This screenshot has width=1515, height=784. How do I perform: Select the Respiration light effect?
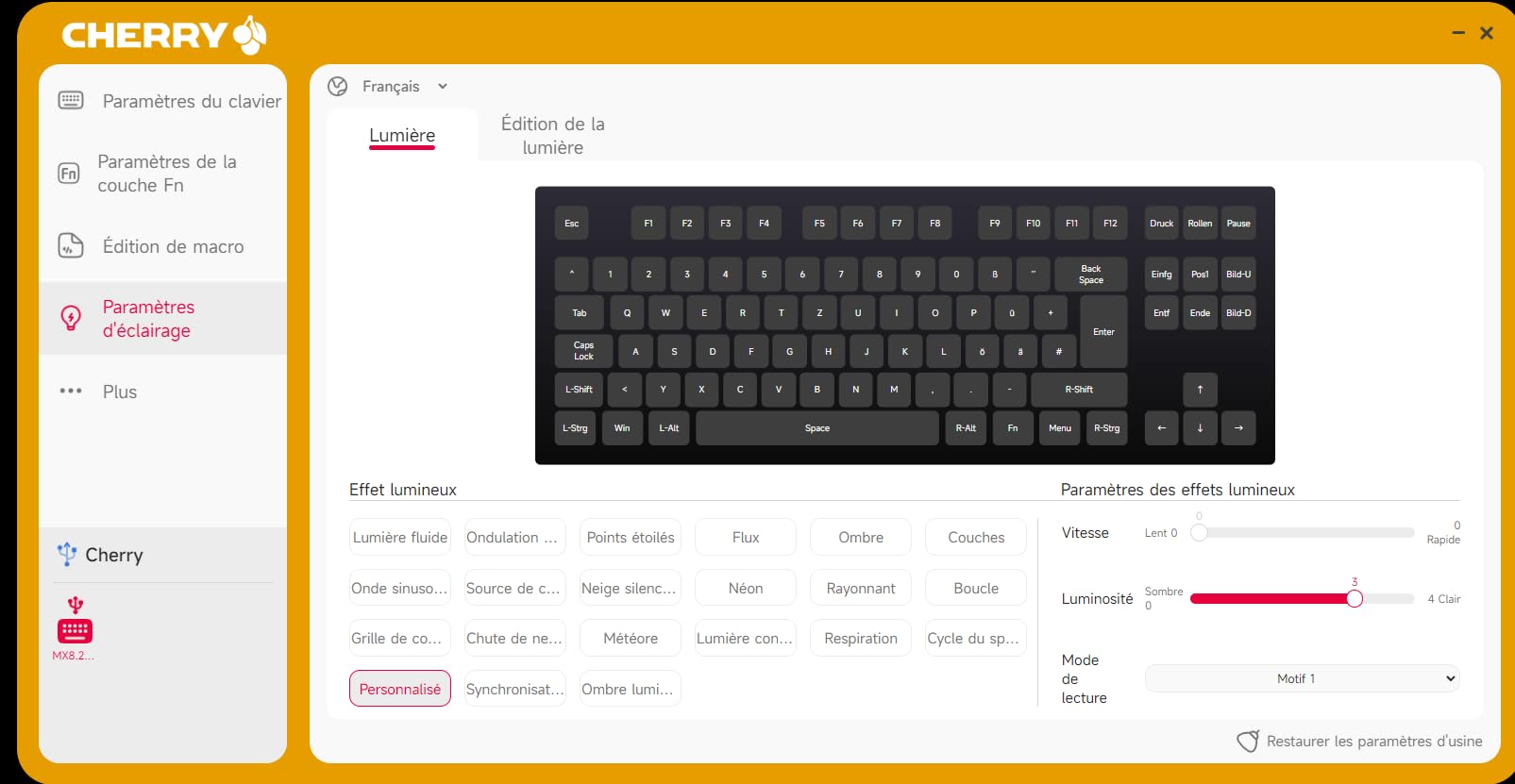click(861, 638)
